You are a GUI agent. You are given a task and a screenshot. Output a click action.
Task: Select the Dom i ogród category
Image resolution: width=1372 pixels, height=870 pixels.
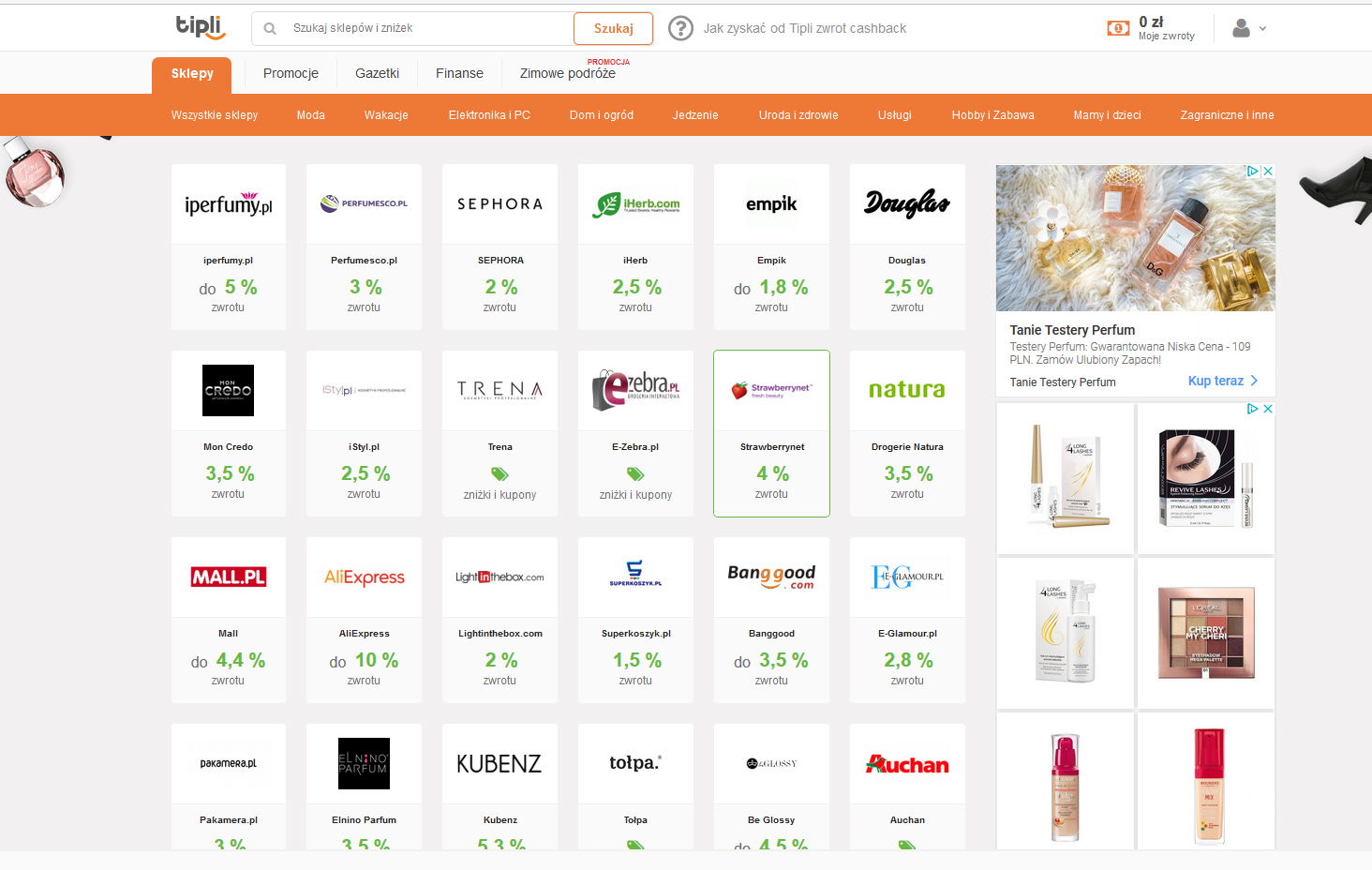pos(602,115)
